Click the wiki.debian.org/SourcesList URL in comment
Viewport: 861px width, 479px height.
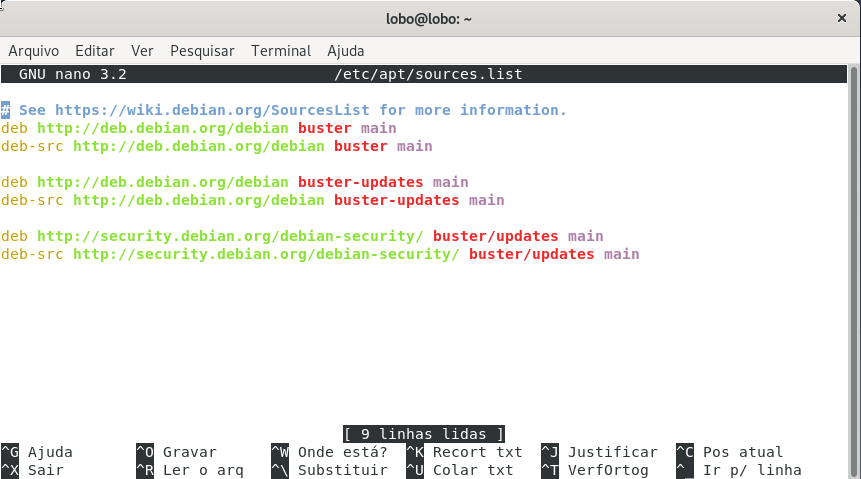coord(212,110)
